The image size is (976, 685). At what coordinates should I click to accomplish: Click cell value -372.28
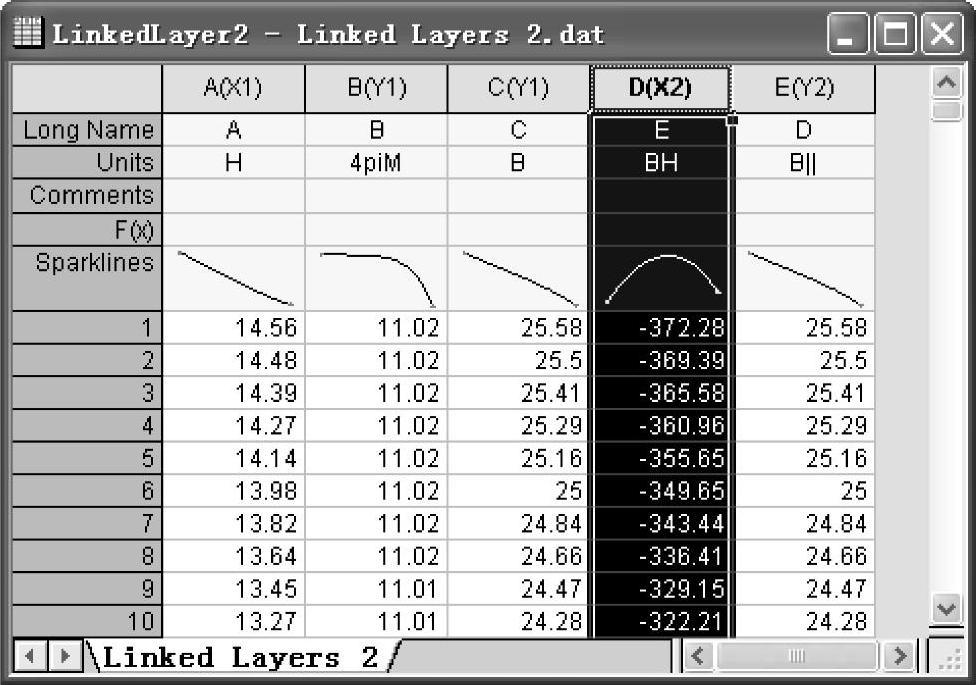[660, 328]
